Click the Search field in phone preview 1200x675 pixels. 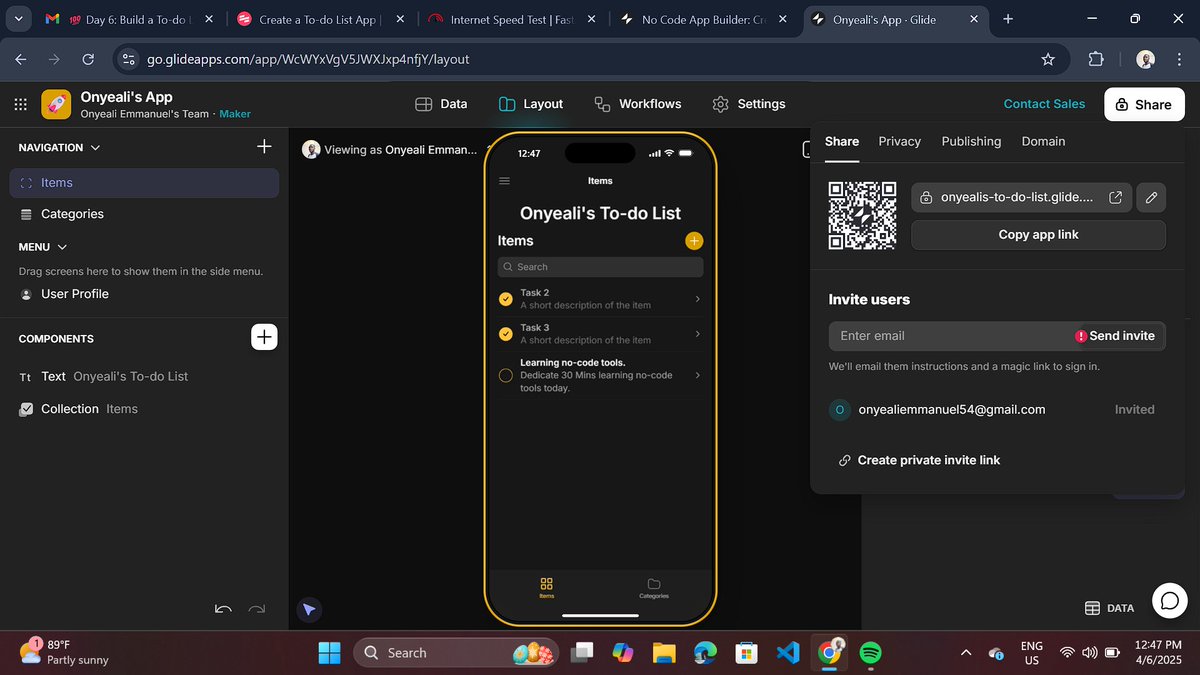(600, 267)
